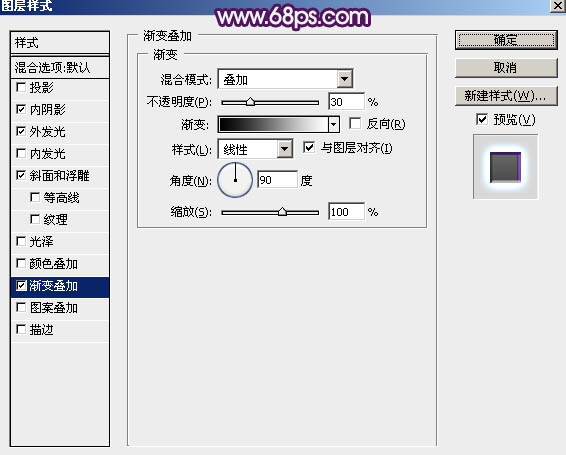
Task: Click the scale value field showing 100
Action: 346,212
